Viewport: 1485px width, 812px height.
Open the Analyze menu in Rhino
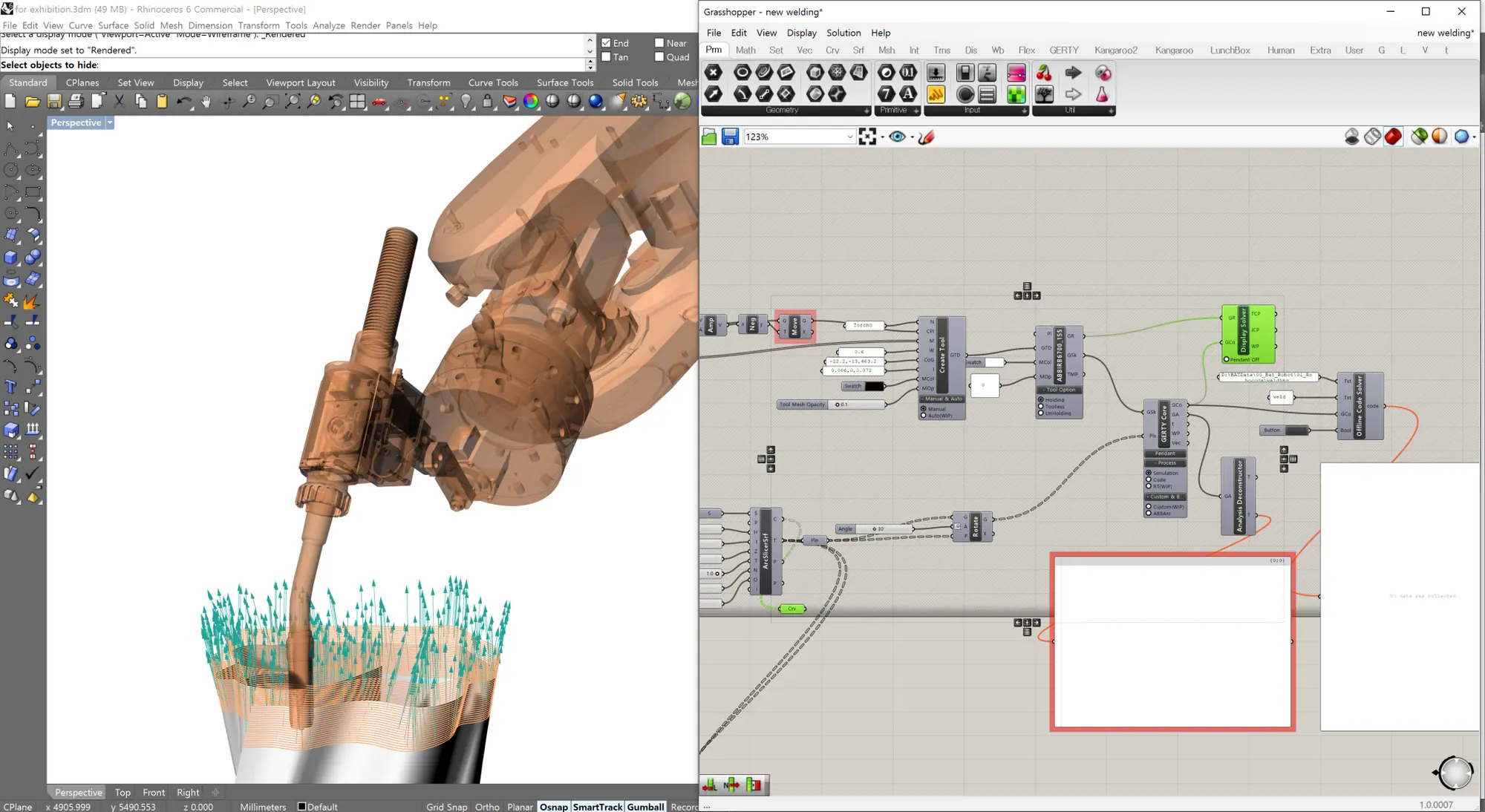pyautogui.click(x=329, y=25)
